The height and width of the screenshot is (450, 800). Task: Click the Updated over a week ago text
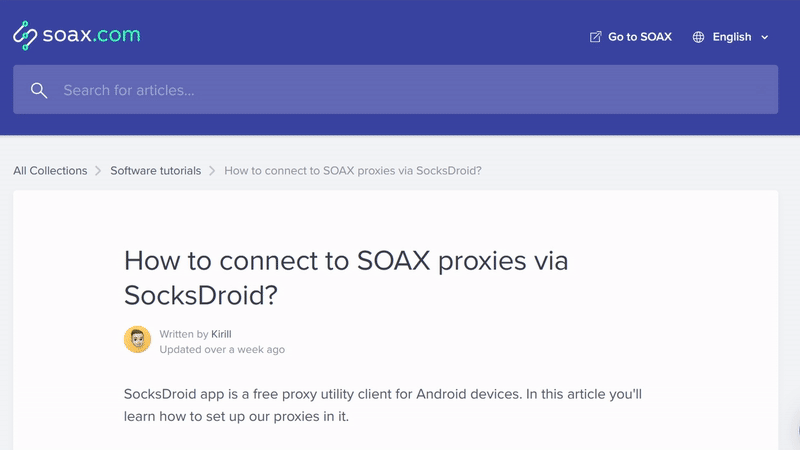click(222, 349)
